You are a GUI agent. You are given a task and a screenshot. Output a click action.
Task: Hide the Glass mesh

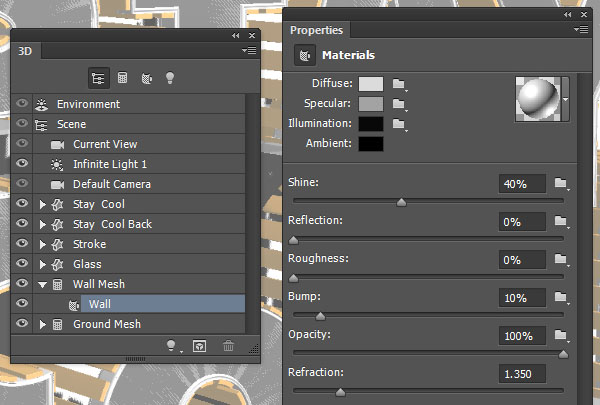(x=22, y=263)
